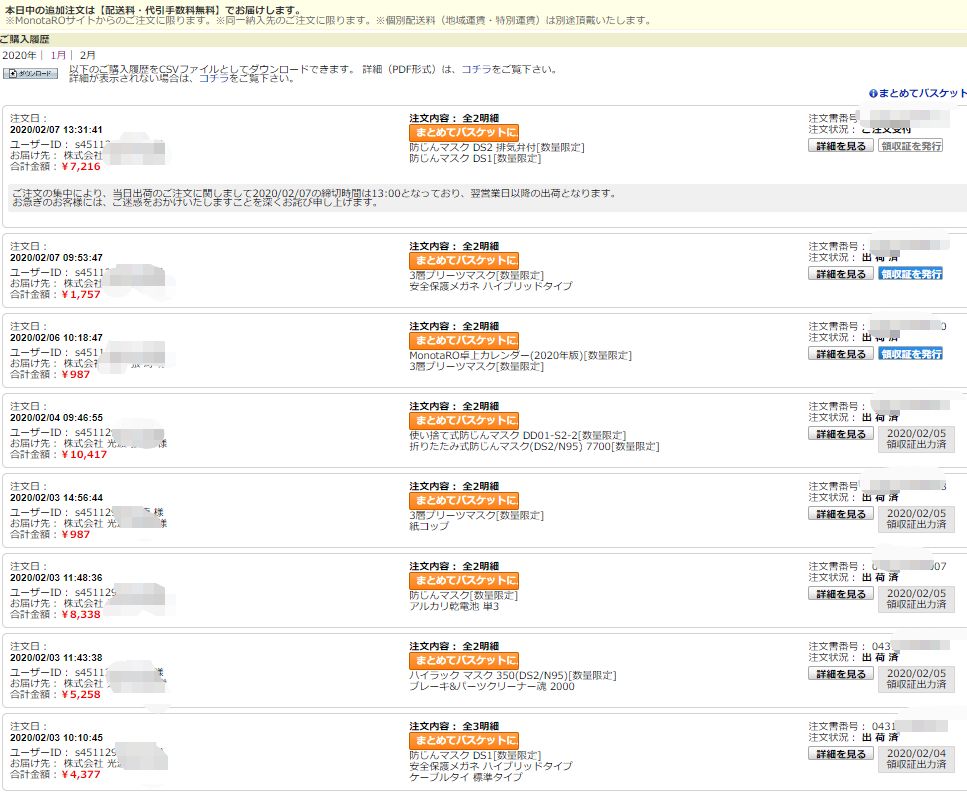
Task: Add 2020/02/07 09:53 order to まとめてバスケット
Action: tap(464, 260)
